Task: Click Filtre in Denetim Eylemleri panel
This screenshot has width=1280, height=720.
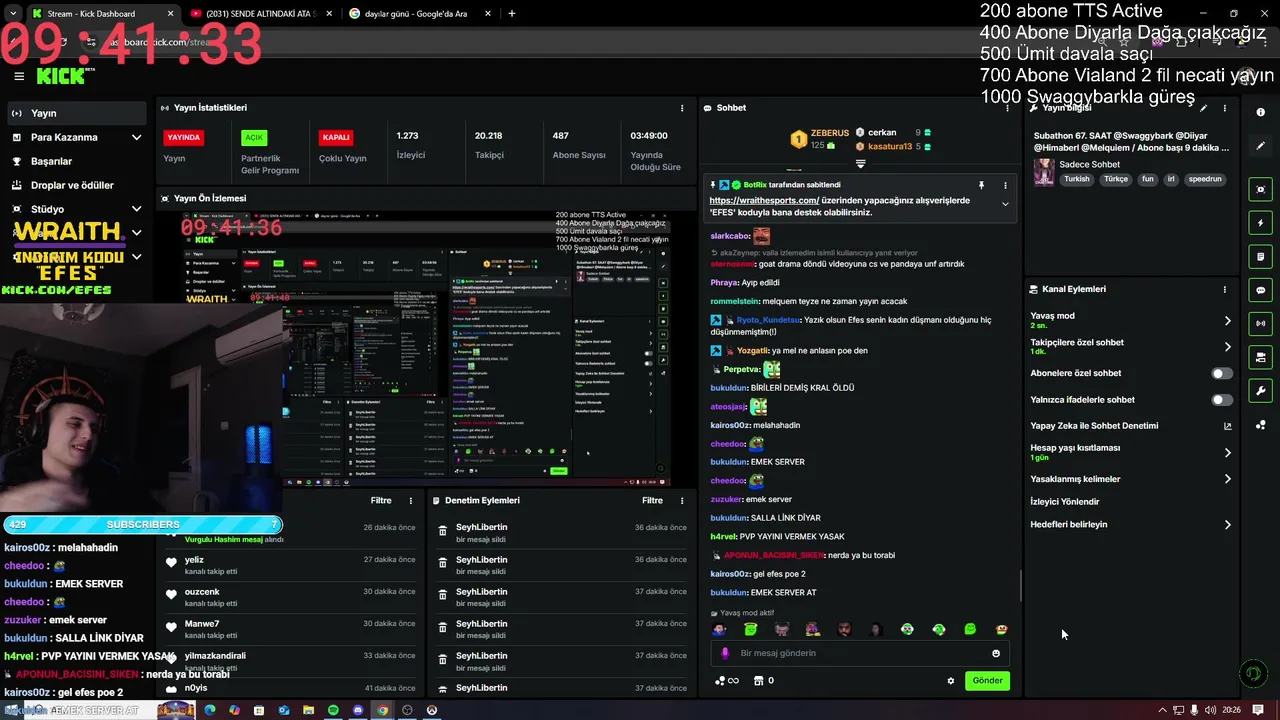Action: [652, 500]
